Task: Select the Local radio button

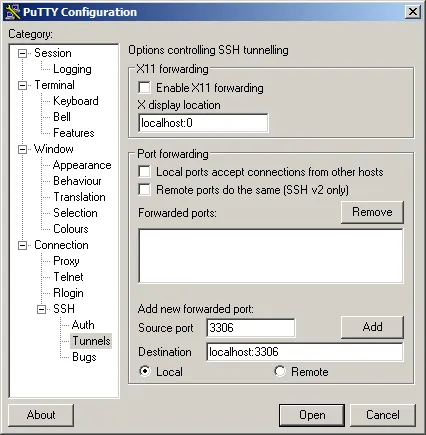Action: point(145,371)
